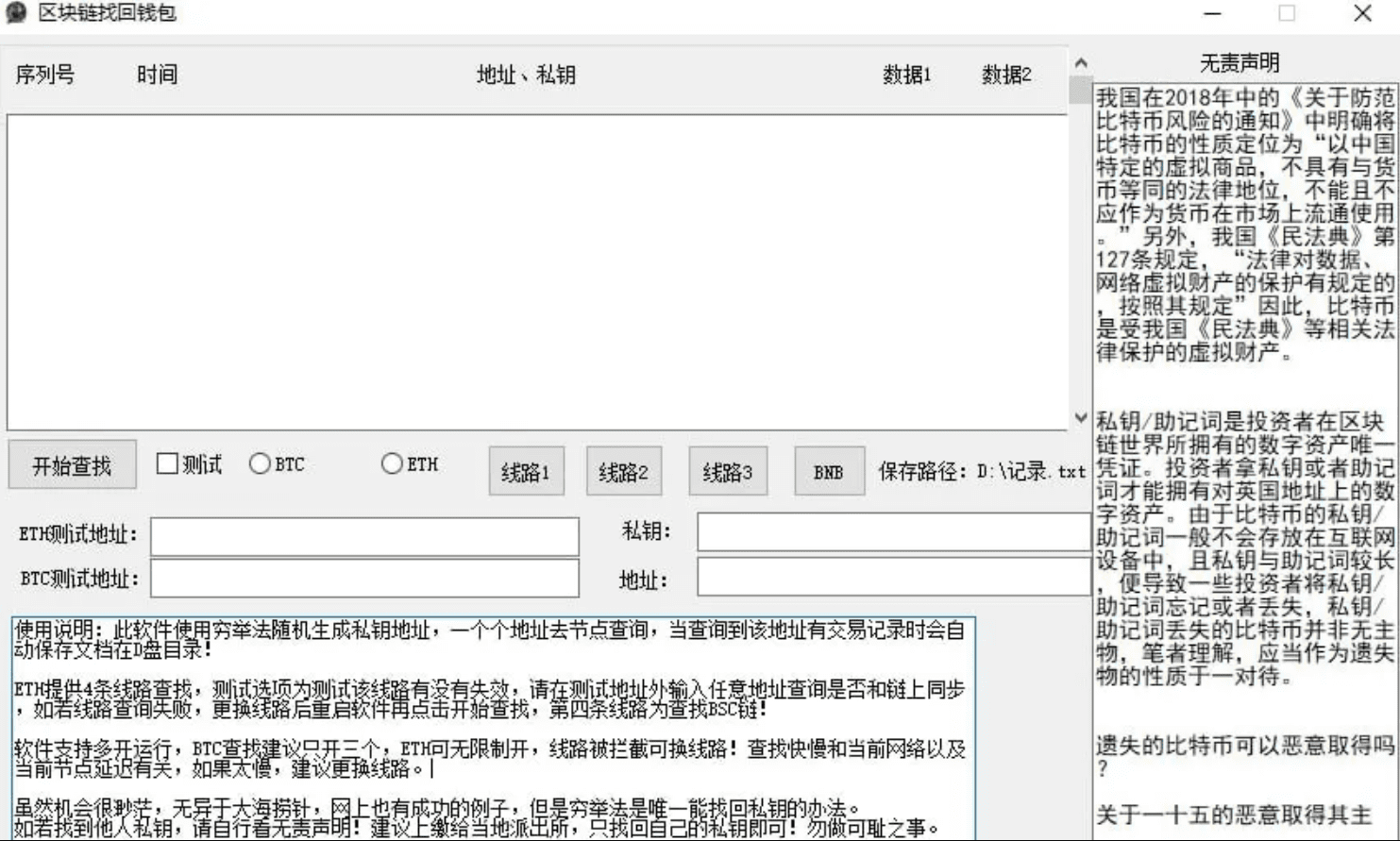Click the app icon in title bar

(16, 13)
